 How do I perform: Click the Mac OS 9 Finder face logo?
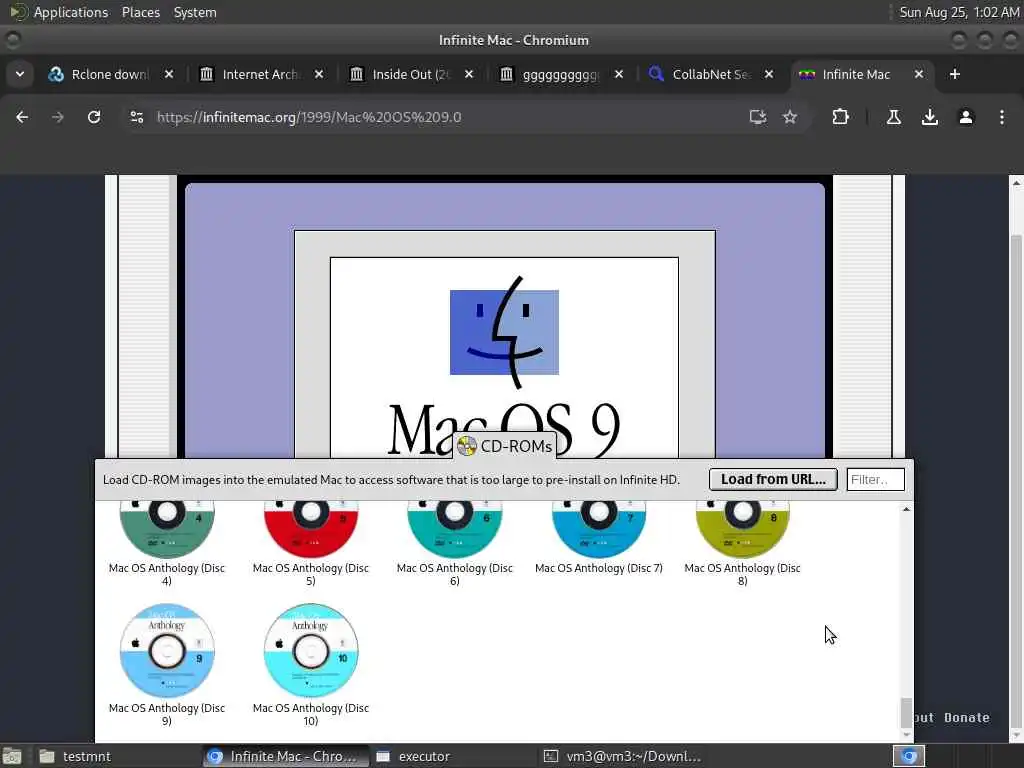coord(504,332)
